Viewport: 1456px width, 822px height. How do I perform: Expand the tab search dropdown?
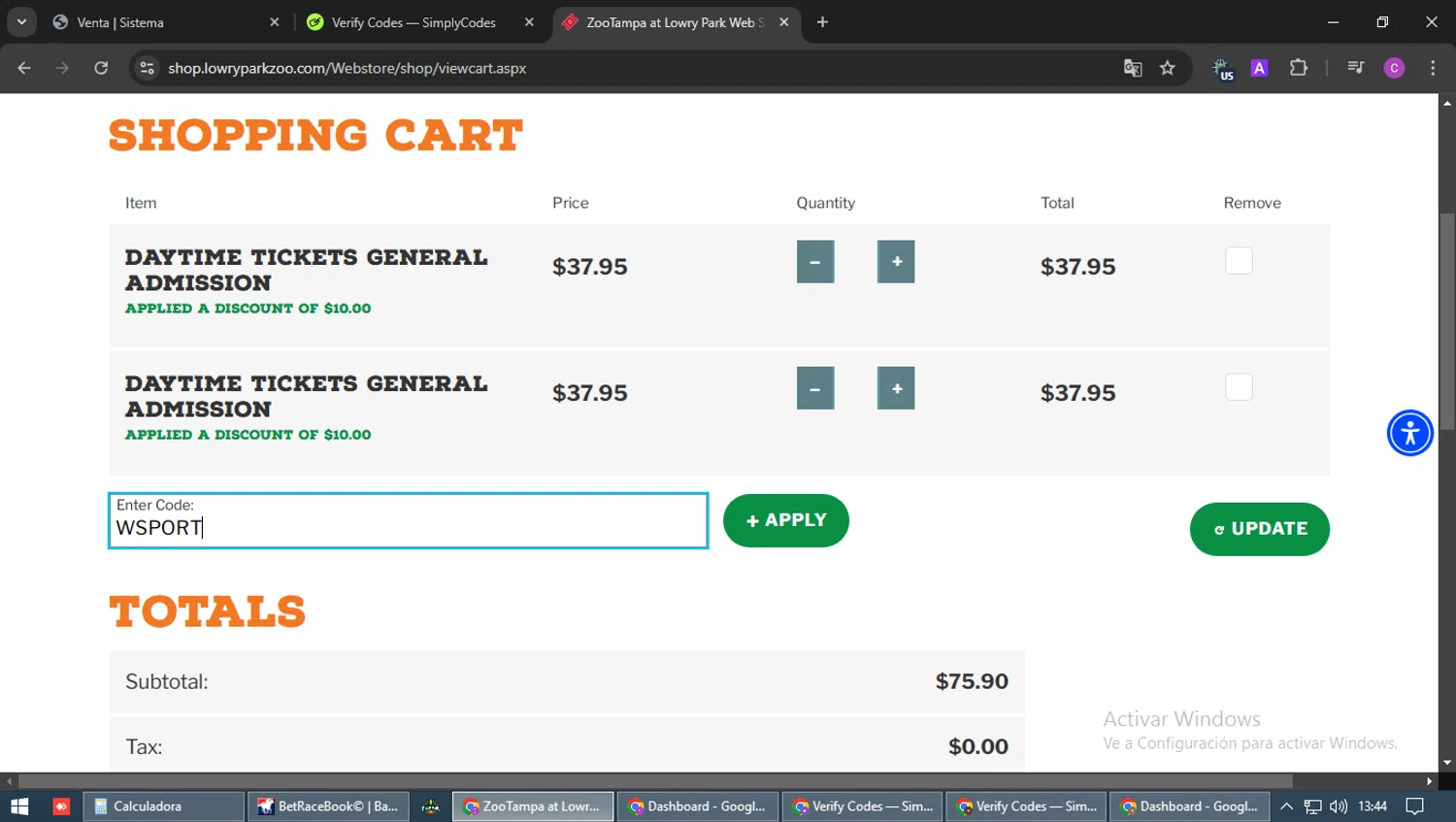click(21, 22)
